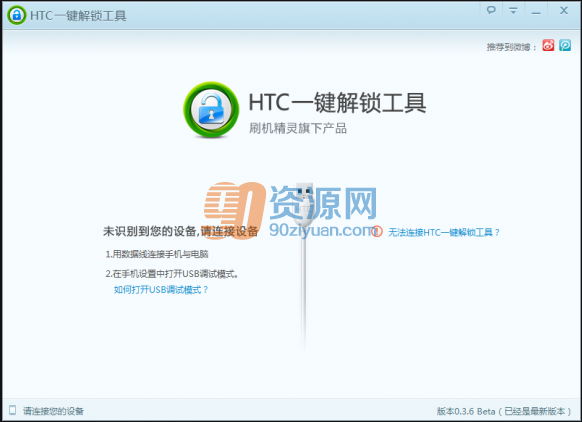Click the feedback speech bubble icon
Screen dimensions: 582x422
491,10
